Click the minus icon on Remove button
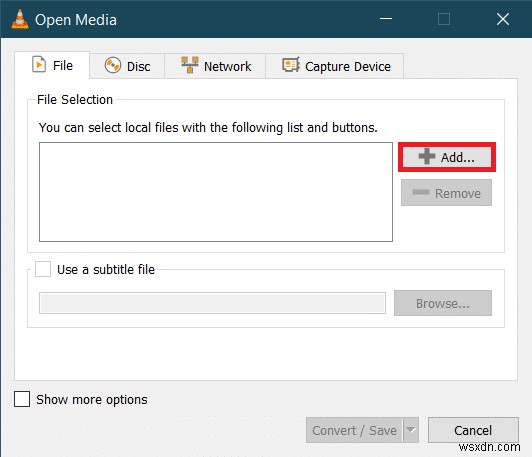This screenshot has width=532, height=457. (x=421, y=192)
